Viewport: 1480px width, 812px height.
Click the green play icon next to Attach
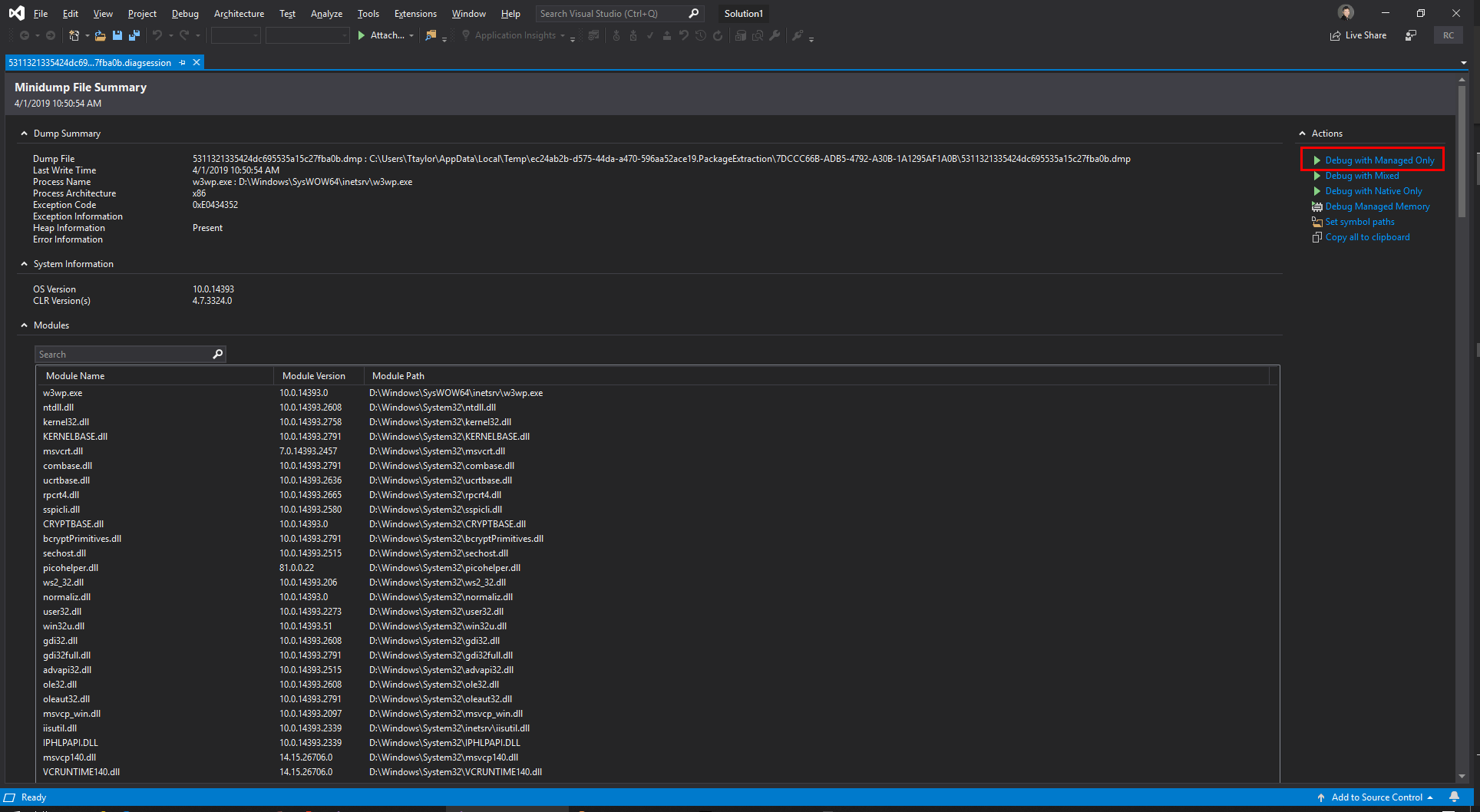362,35
